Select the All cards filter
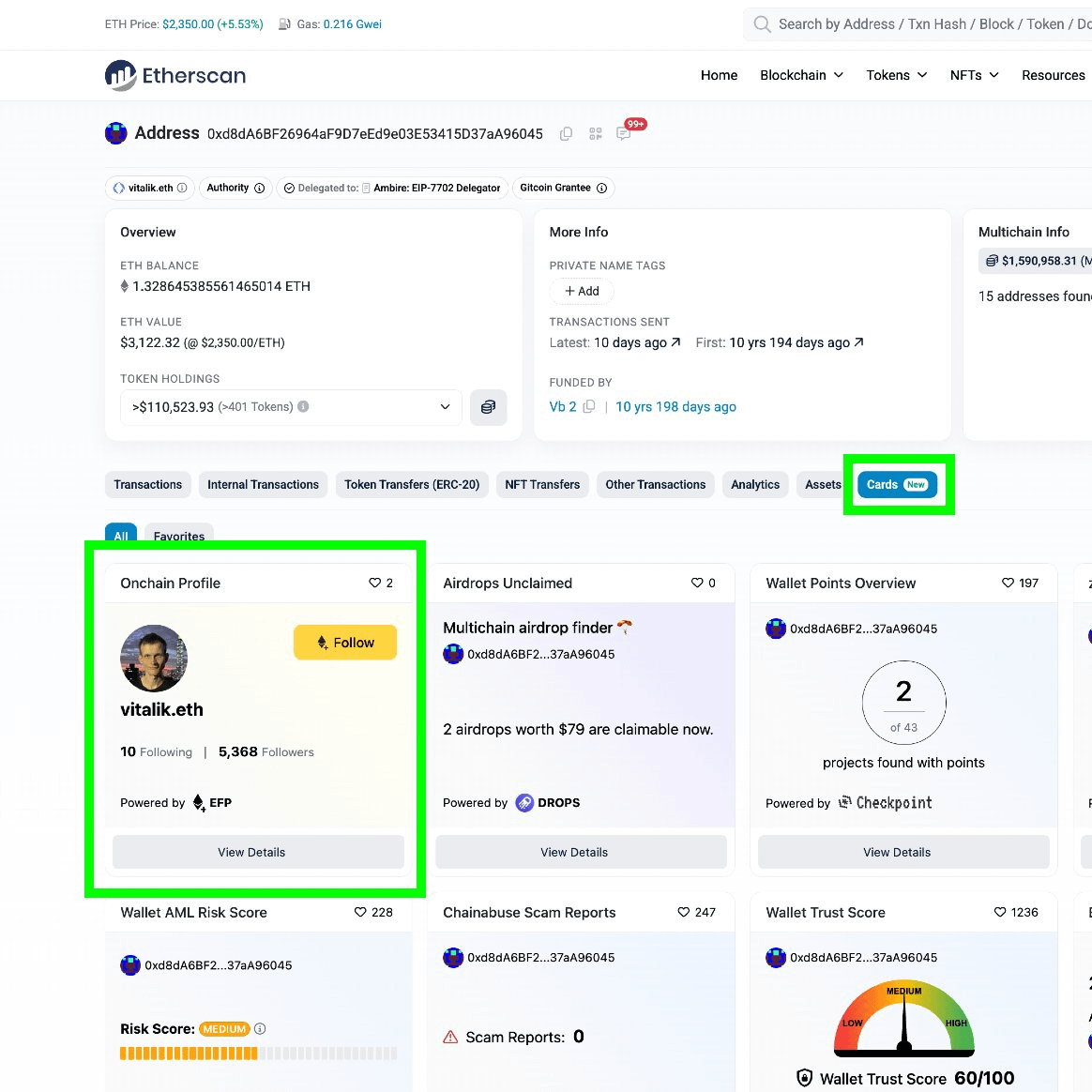The height and width of the screenshot is (1092, 1092). pos(121,534)
